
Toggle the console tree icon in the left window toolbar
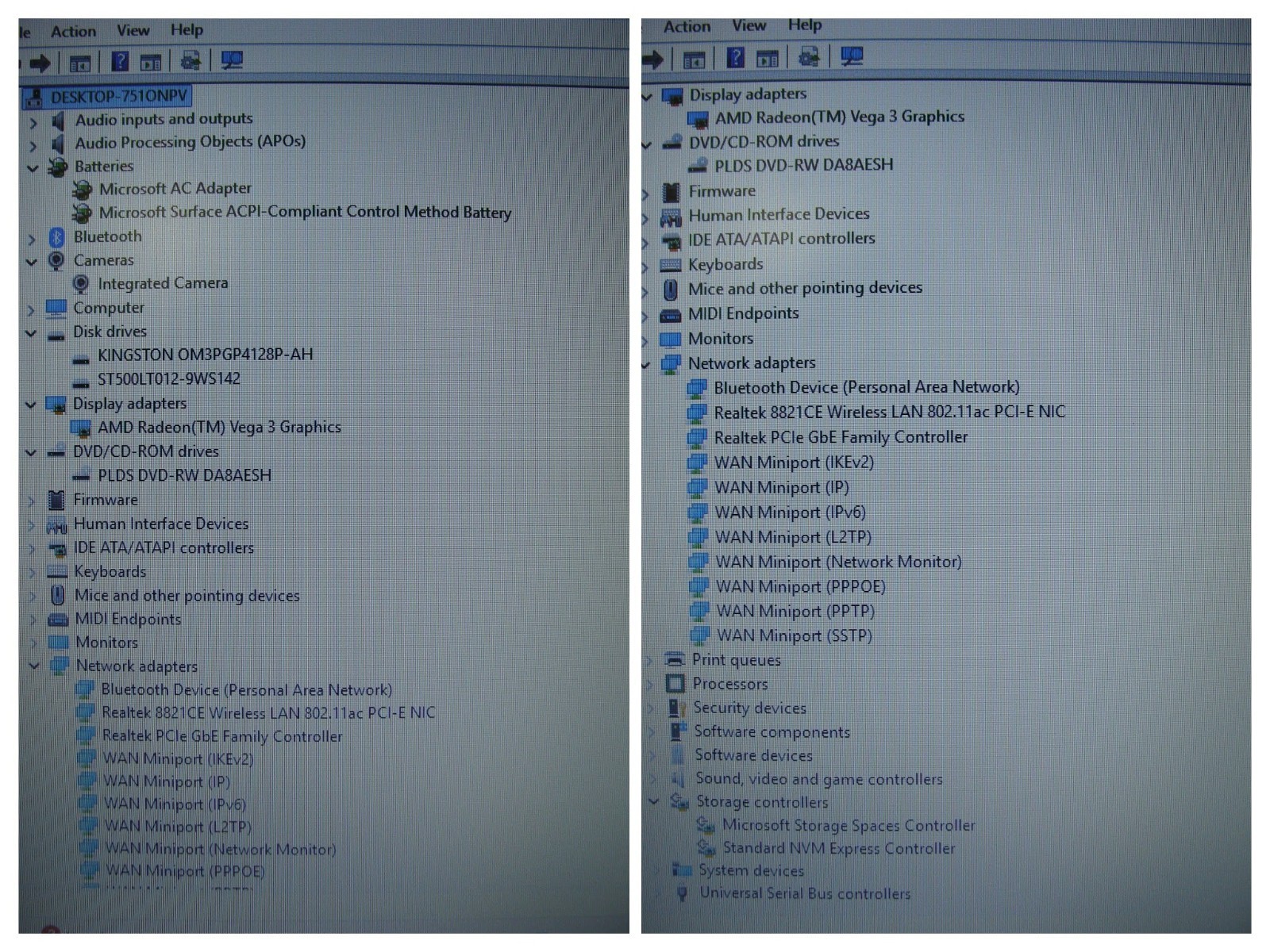[x=80, y=62]
